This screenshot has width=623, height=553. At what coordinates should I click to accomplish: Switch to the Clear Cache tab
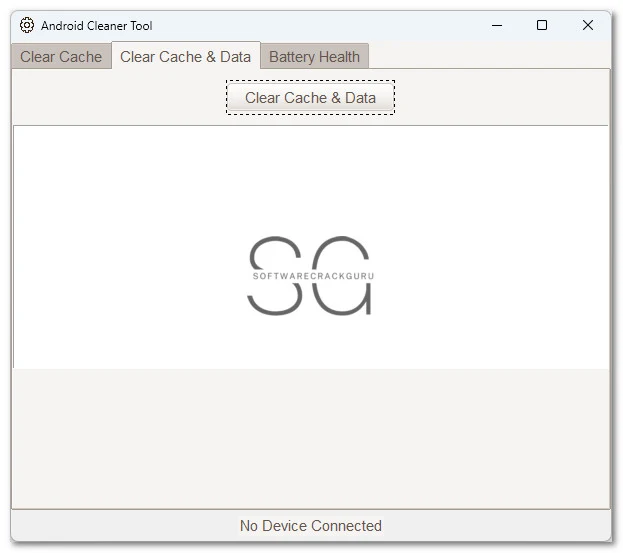(x=61, y=57)
